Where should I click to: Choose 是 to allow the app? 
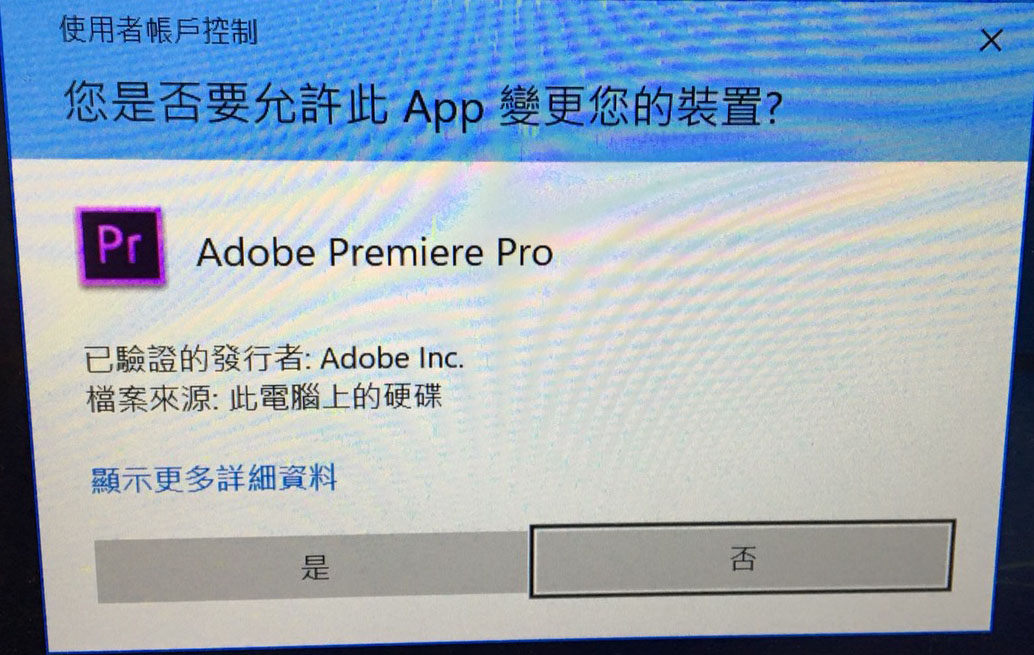(313, 567)
